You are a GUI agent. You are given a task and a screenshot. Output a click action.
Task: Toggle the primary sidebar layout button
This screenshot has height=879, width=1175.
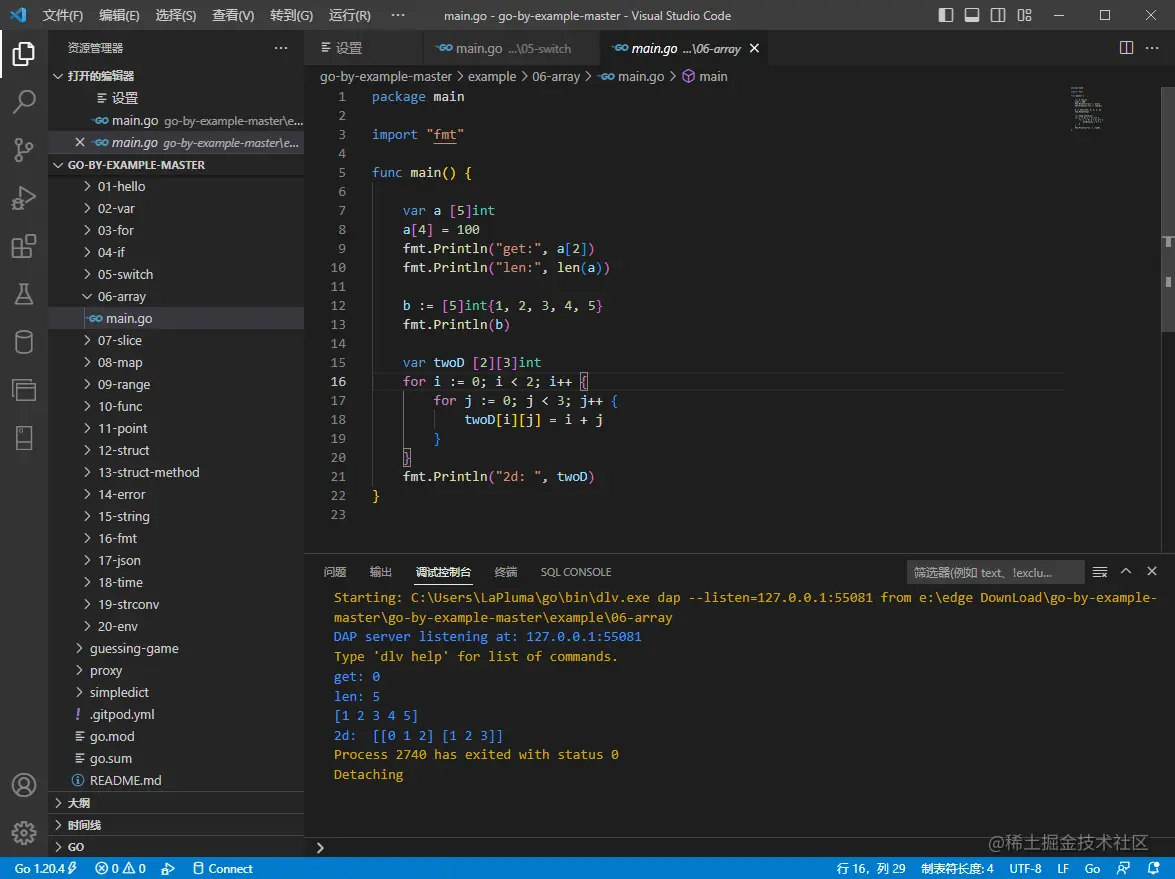[x=946, y=15]
